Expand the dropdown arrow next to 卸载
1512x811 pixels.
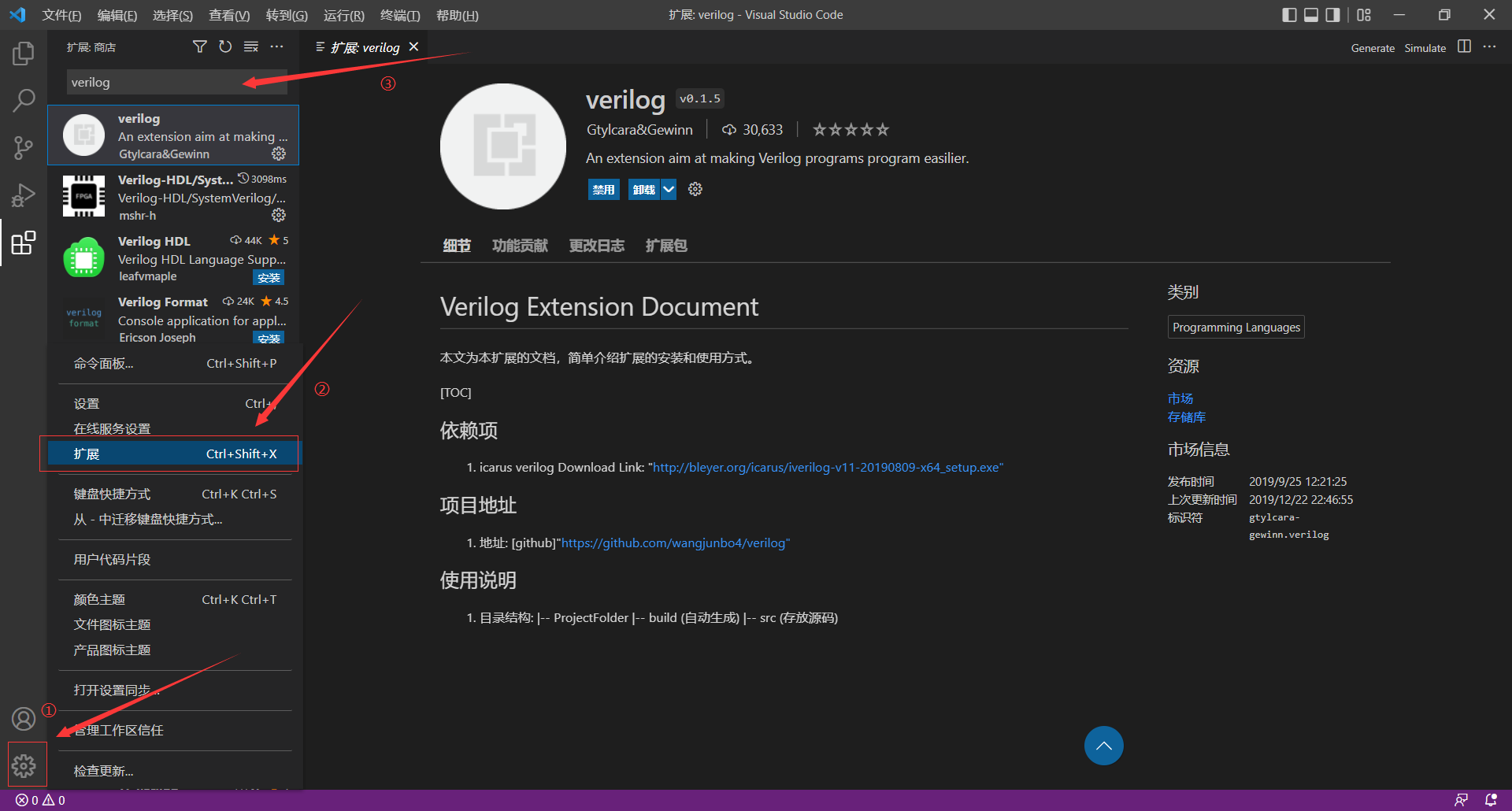click(x=669, y=189)
